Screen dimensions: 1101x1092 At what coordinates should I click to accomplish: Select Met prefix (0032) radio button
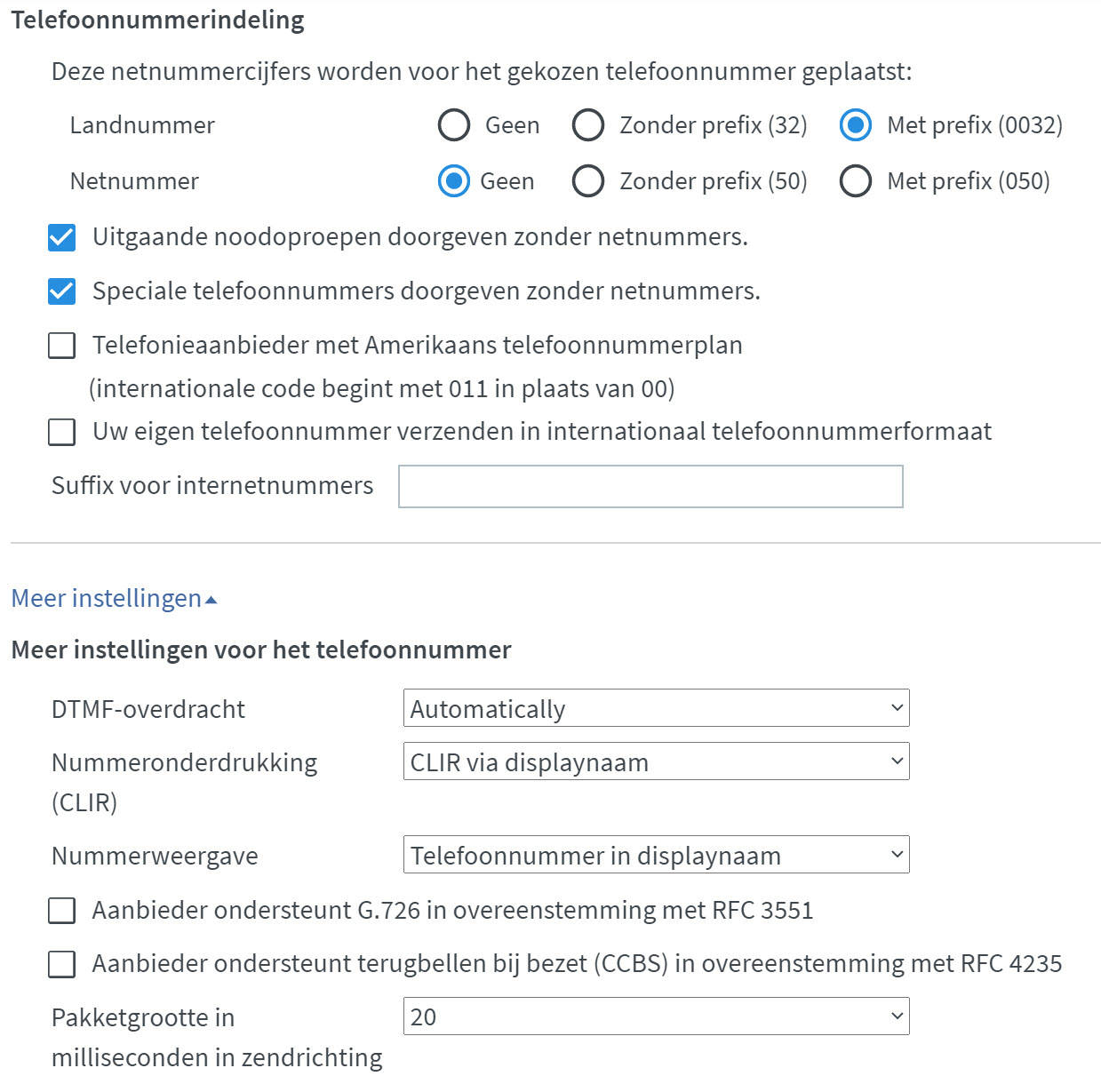856,125
